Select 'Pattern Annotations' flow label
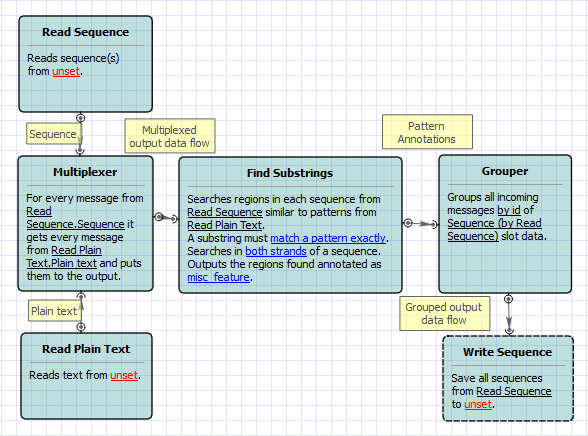 pos(427,132)
